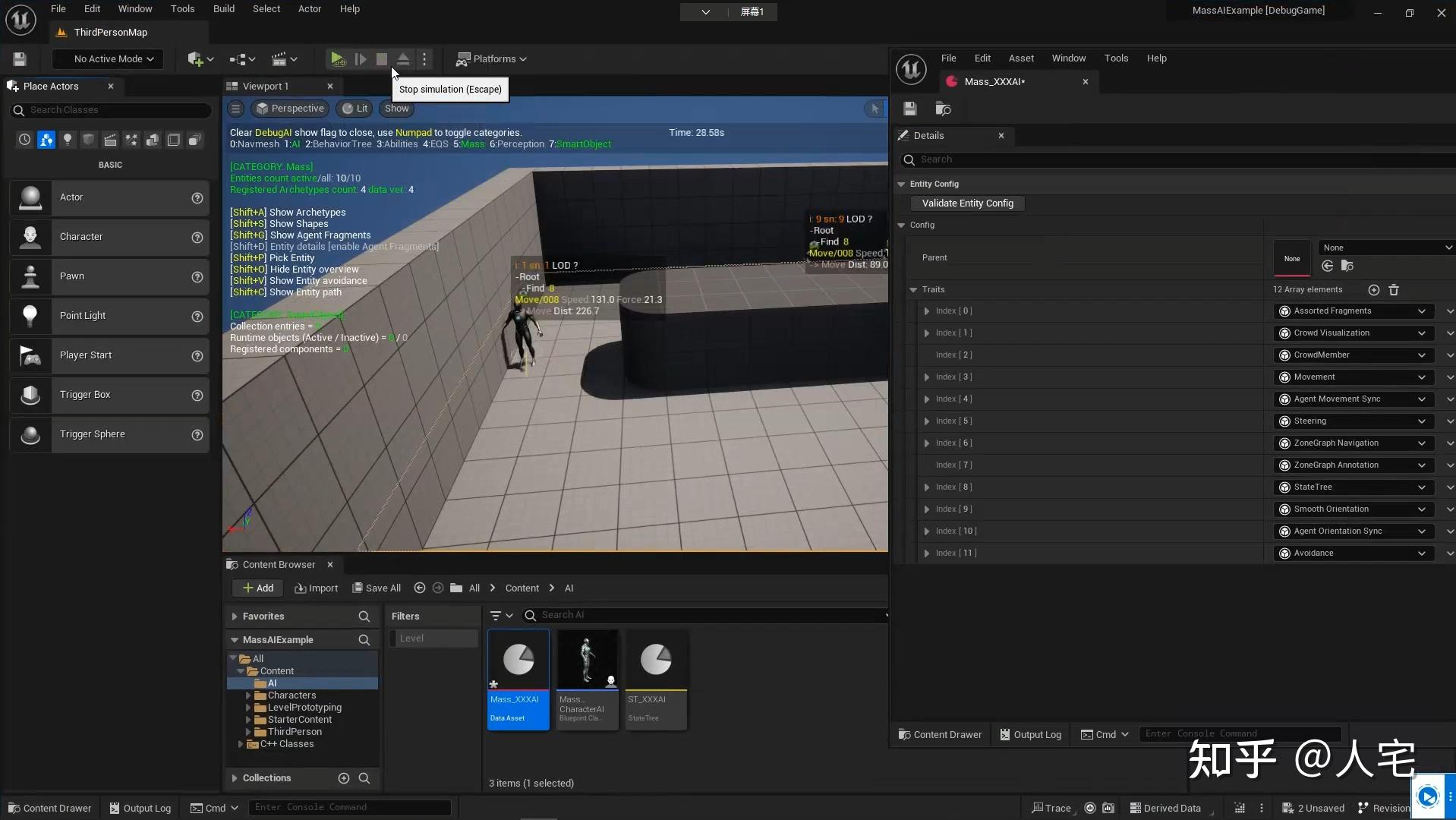Open the Platforms dropdown

click(491, 59)
